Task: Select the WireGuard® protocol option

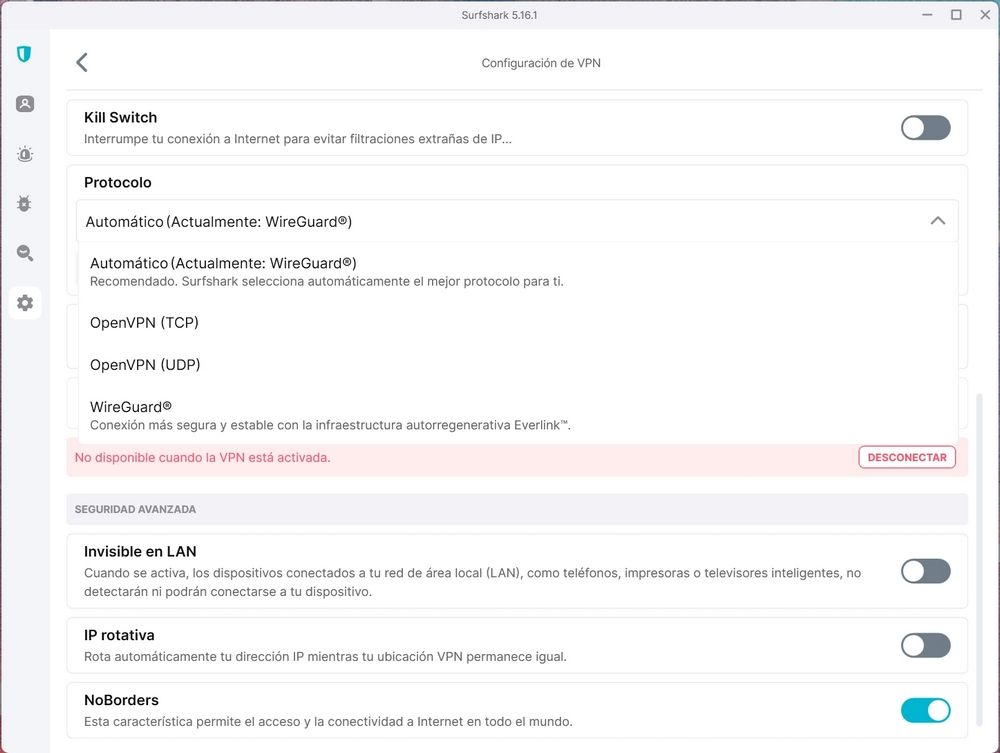Action: (x=517, y=415)
